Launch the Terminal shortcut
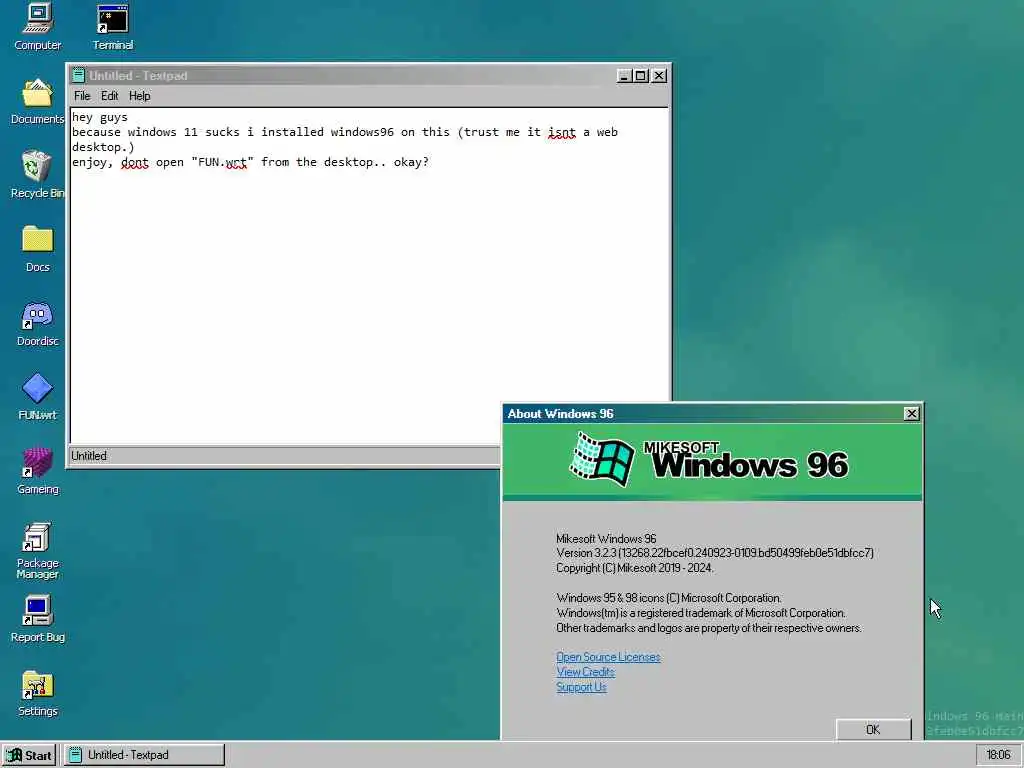 (x=112, y=26)
